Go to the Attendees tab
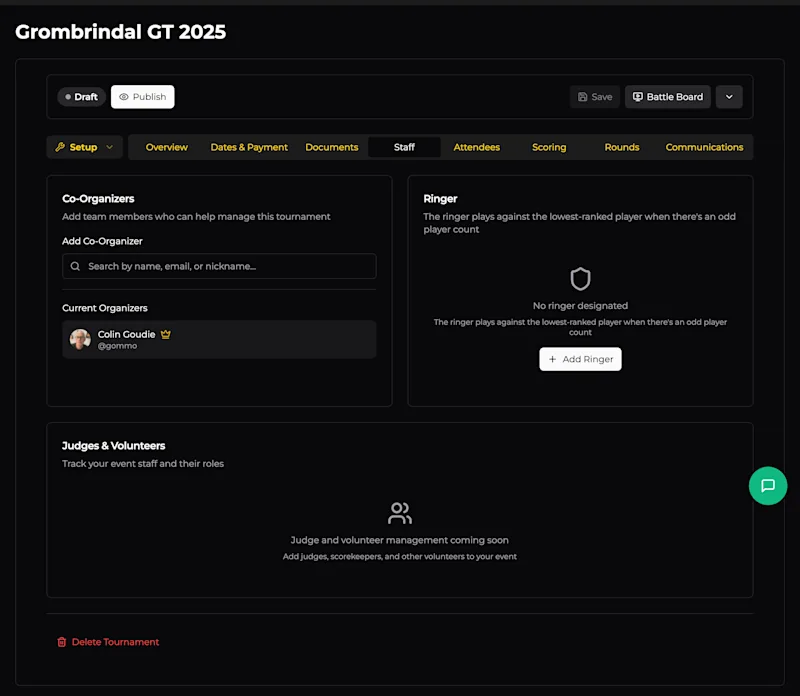 coord(477,147)
